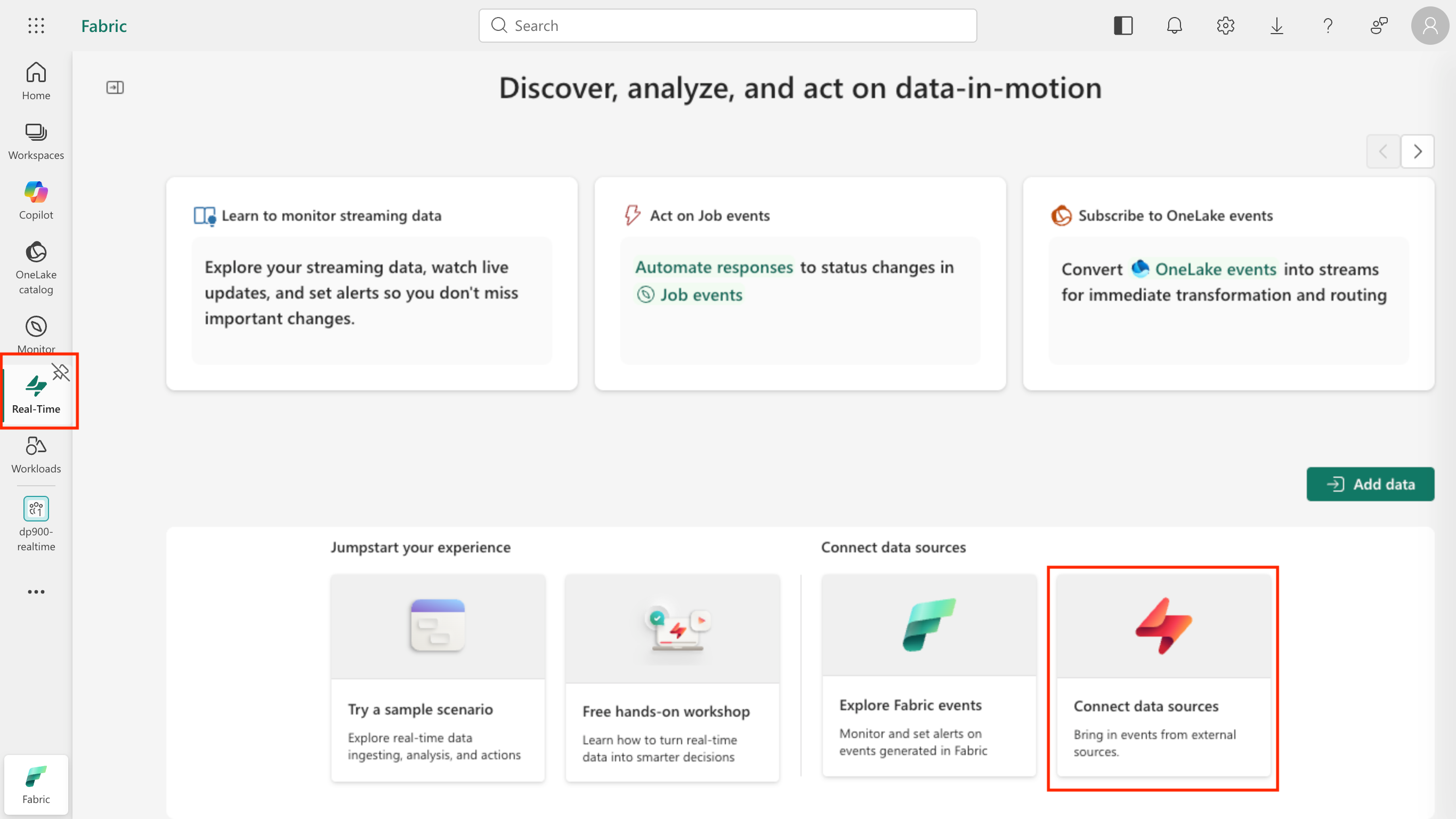Image resolution: width=1456 pixels, height=819 pixels.
Task: Show more sidebar options ellipsis
Action: [36, 592]
